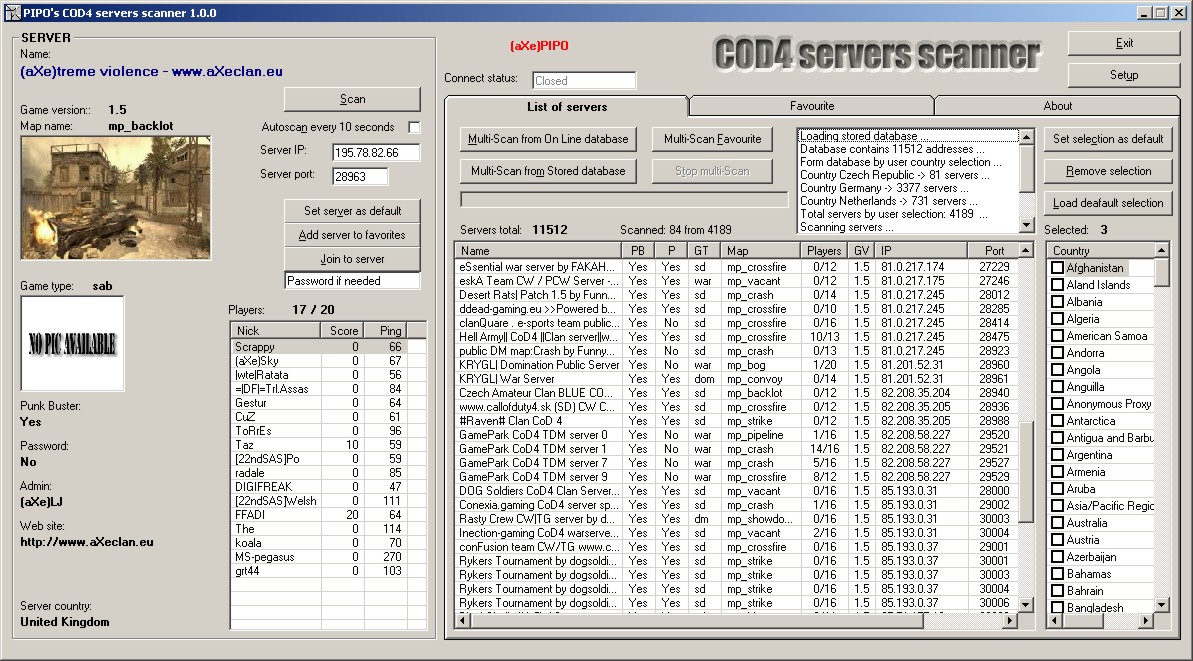The width and height of the screenshot is (1193, 661).
Task: Select DOG Soldiers CoD4 Clan Server row
Action: 736,491
